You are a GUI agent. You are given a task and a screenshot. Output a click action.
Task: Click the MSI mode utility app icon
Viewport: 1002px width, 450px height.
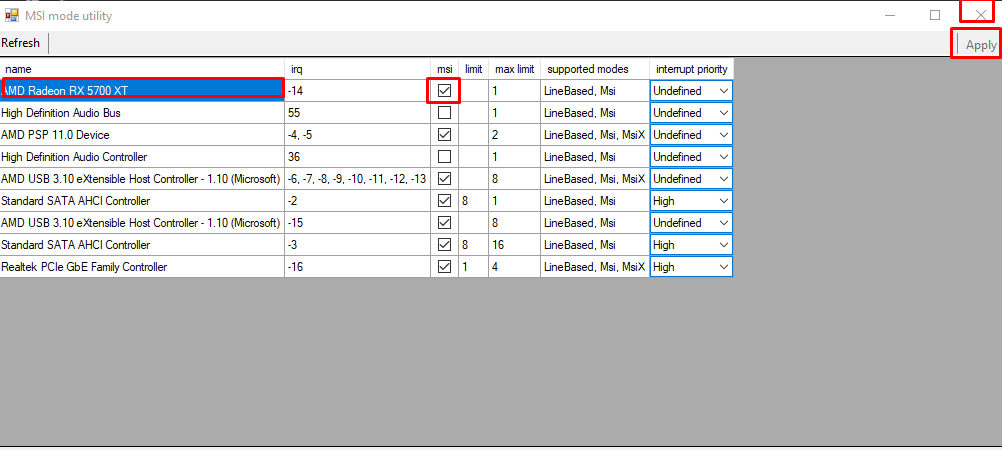12,16
